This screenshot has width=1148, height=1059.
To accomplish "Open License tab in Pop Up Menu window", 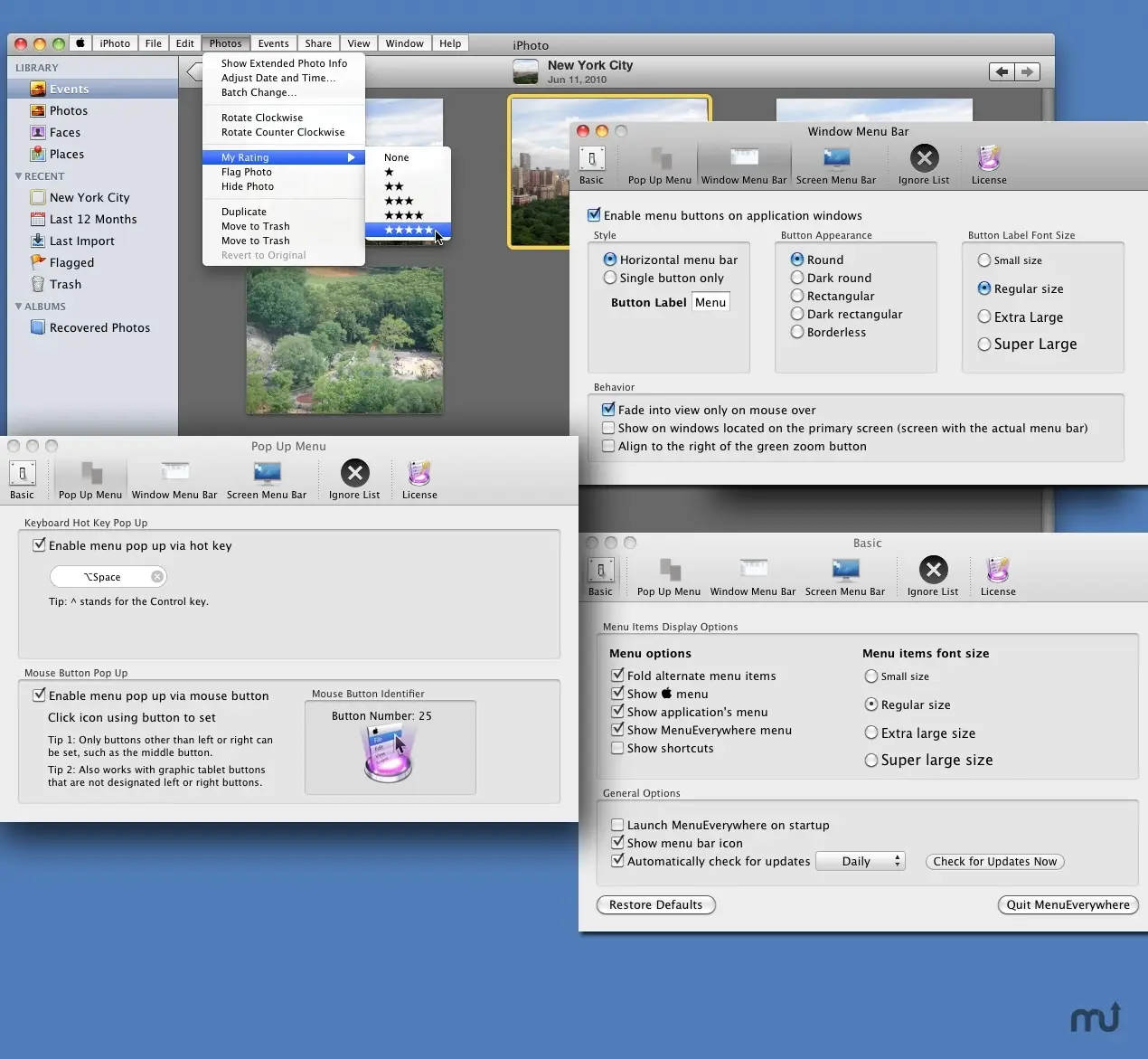I will pos(419,480).
